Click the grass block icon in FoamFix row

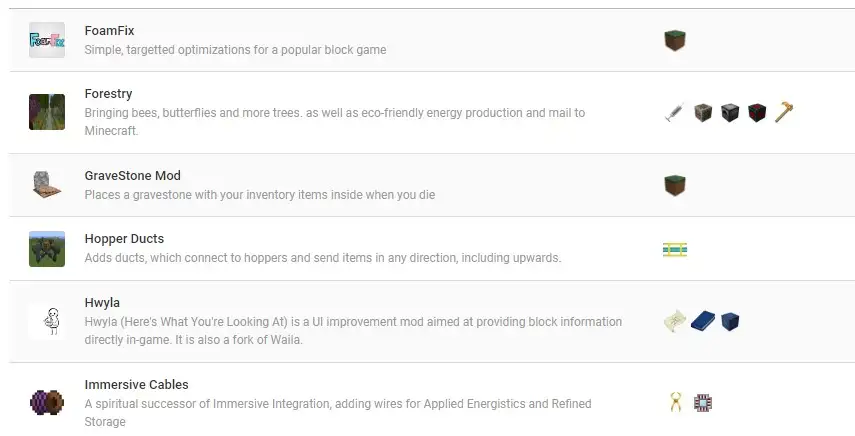click(675, 40)
